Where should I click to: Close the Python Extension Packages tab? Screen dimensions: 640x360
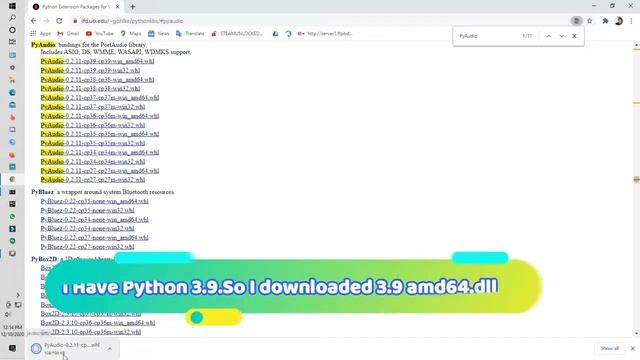pyautogui.click(x=118, y=7)
